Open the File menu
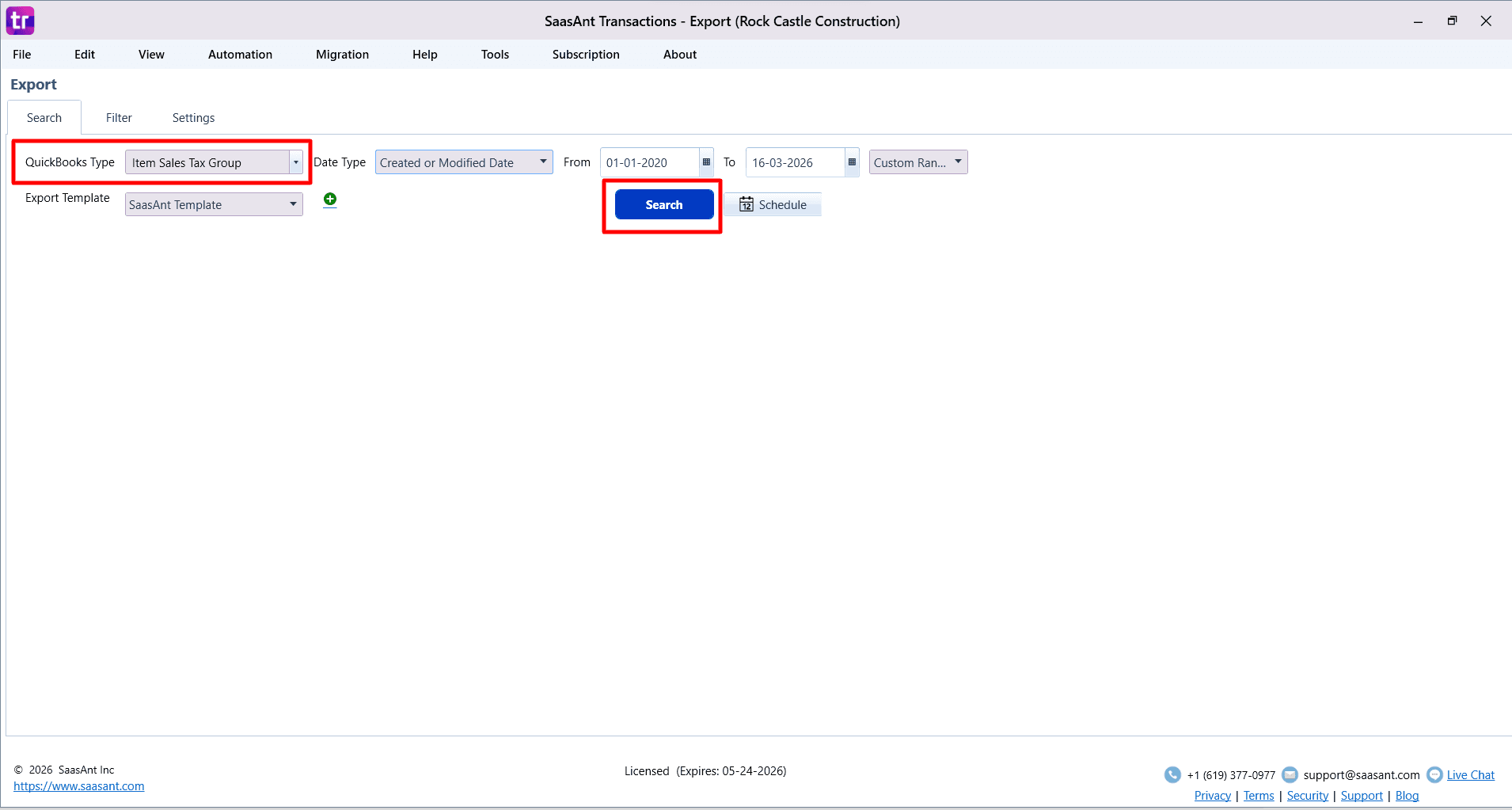 [22, 55]
